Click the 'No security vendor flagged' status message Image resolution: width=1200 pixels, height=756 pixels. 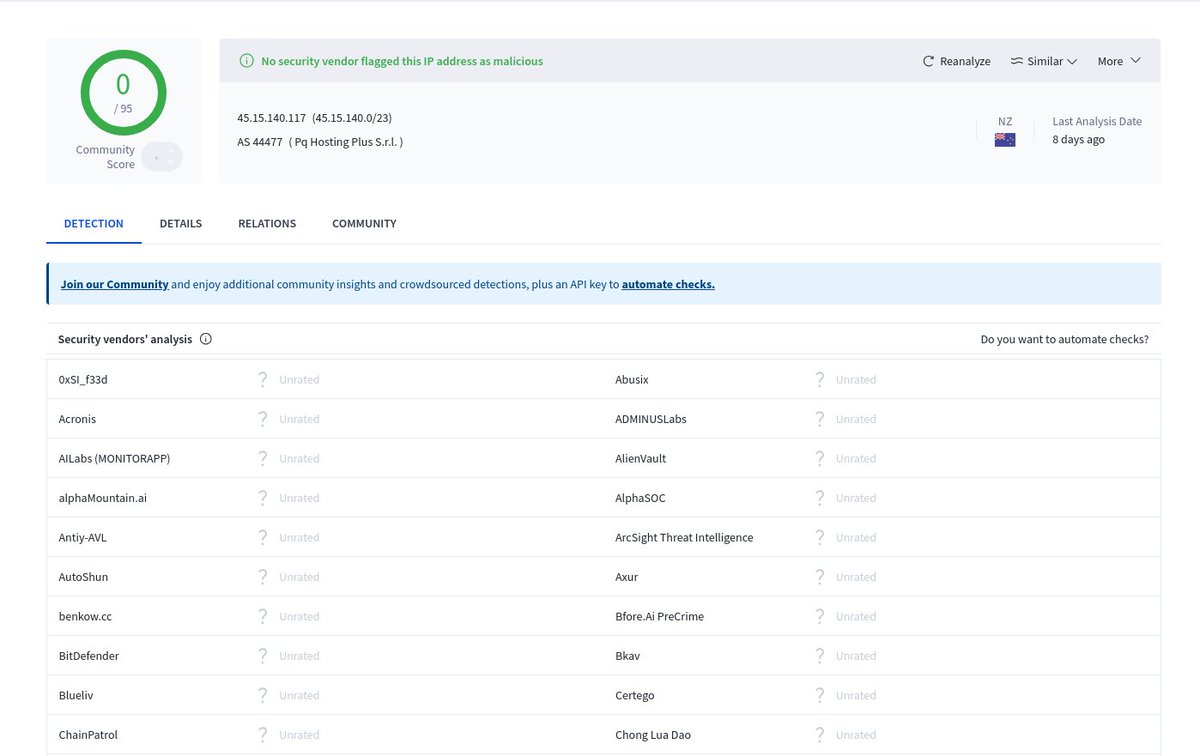coord(402,61)
